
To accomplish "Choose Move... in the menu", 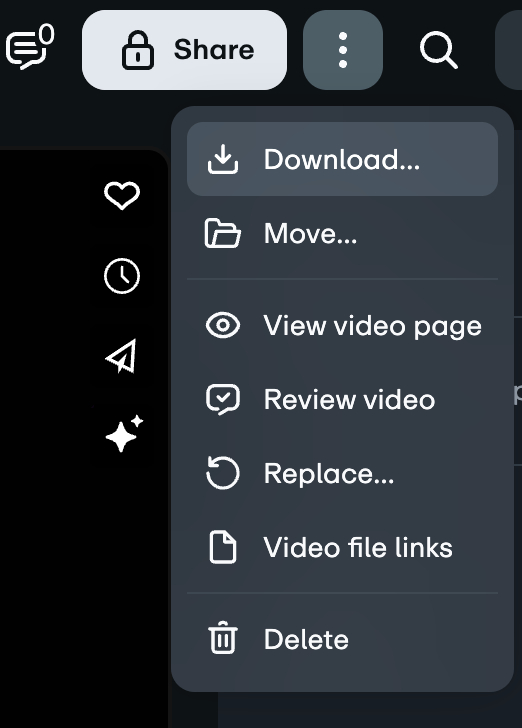I will pos(342,233).
